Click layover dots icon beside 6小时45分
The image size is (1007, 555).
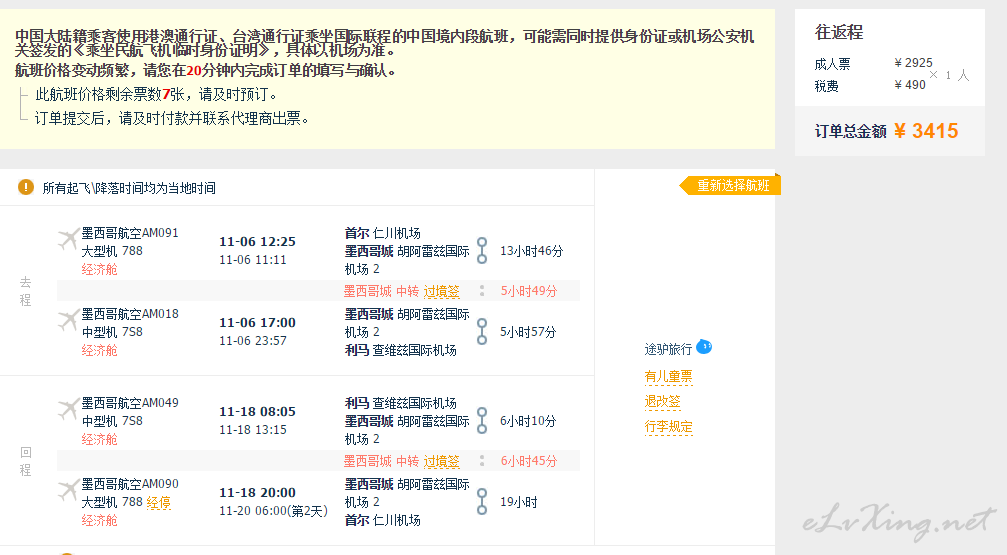(x=482, y=461)
